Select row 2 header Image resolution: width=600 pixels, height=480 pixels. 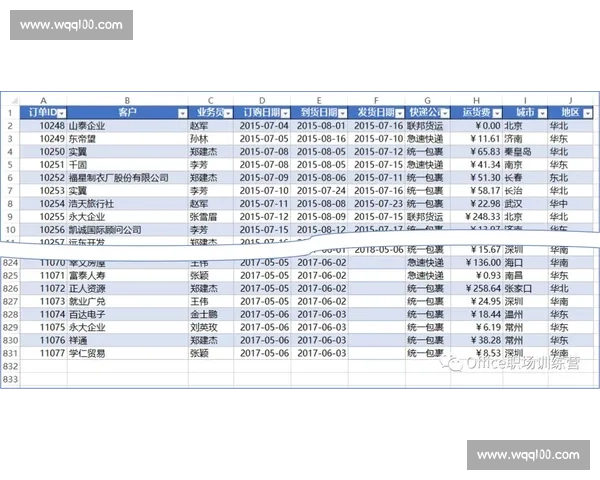[x=10, y=126]
